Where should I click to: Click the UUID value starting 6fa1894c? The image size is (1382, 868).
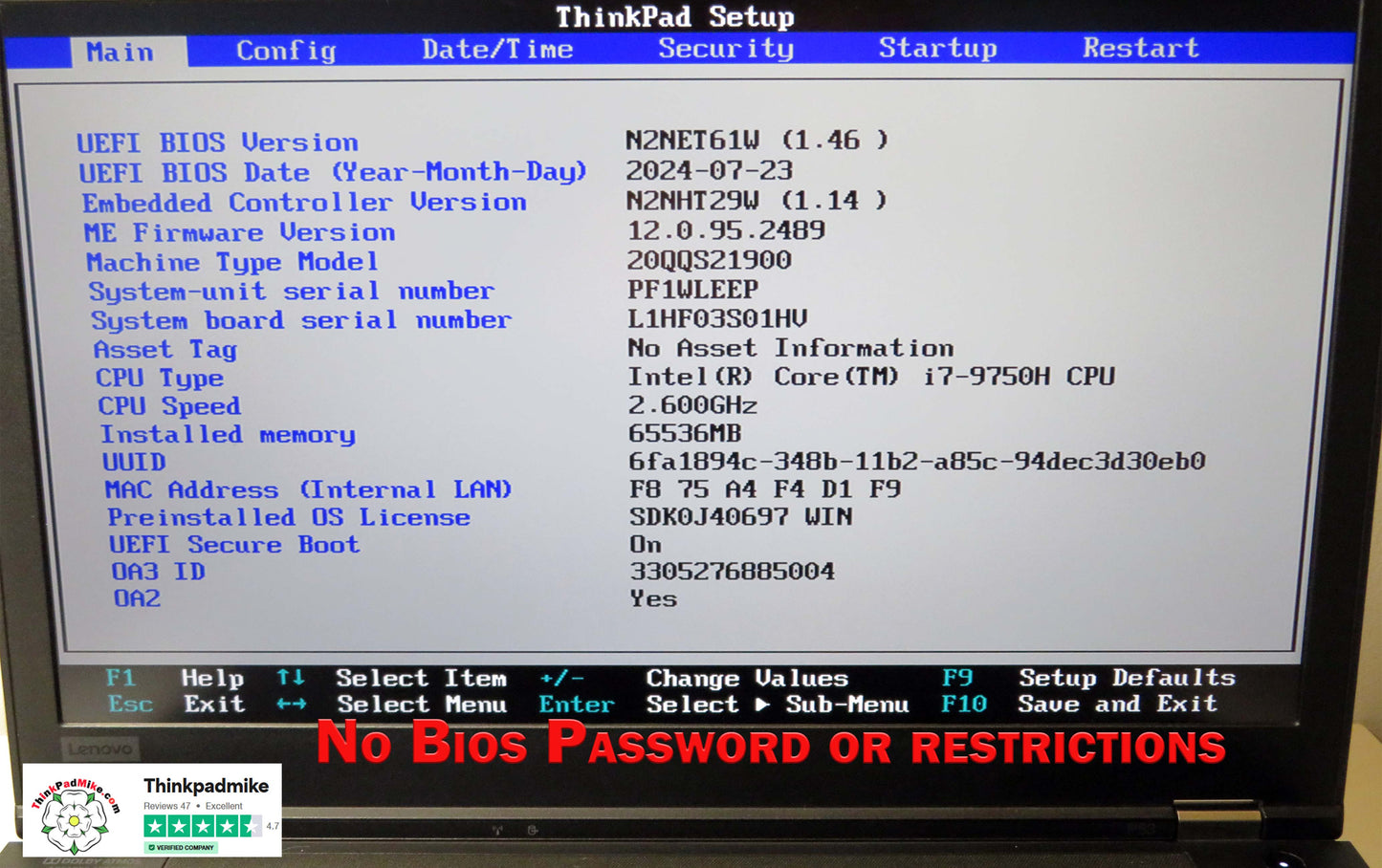pyautogui.click(x=917, y=461)
